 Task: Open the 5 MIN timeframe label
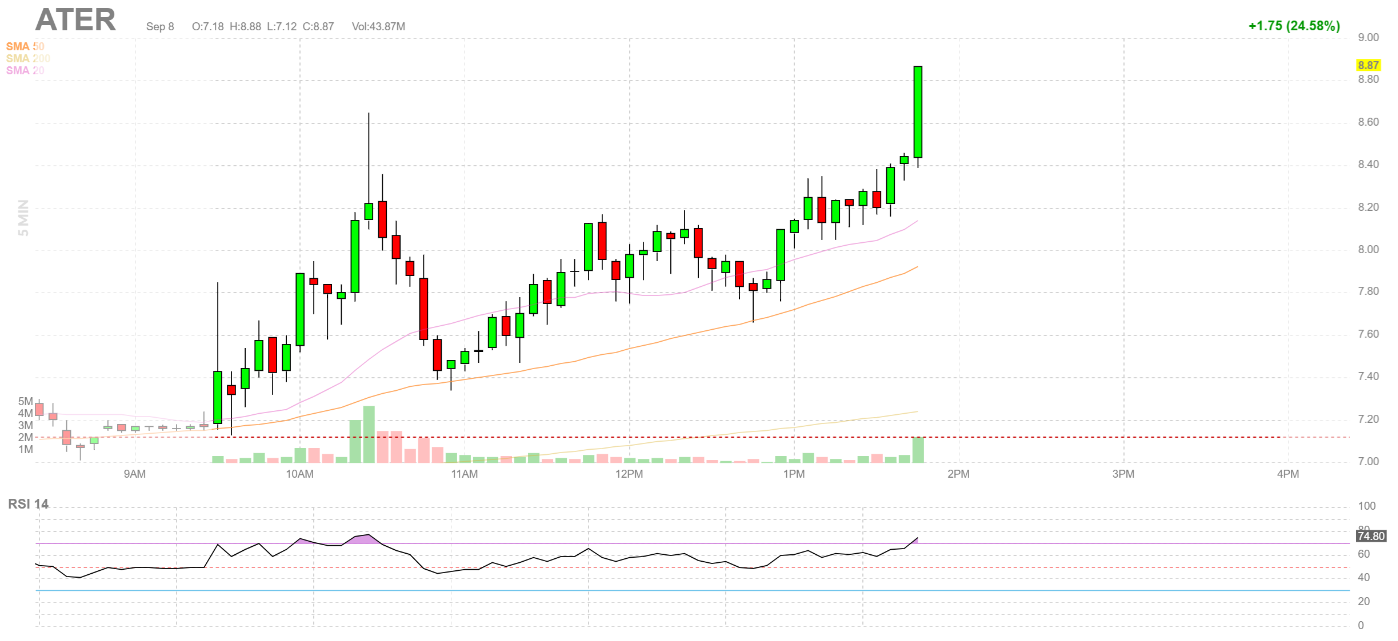[24, 218]
